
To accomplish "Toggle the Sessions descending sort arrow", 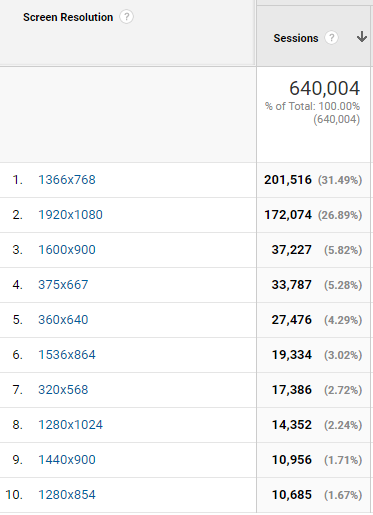I will 362,37.
